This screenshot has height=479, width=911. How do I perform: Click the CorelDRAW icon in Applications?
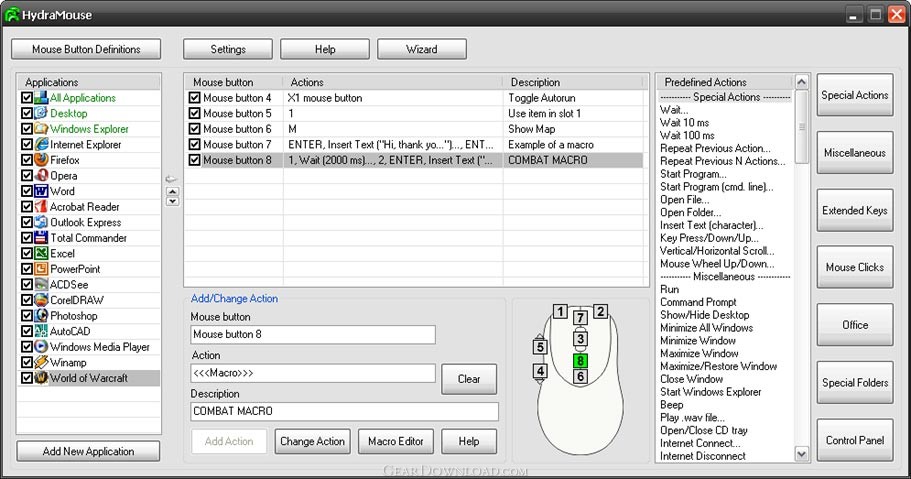41,300
